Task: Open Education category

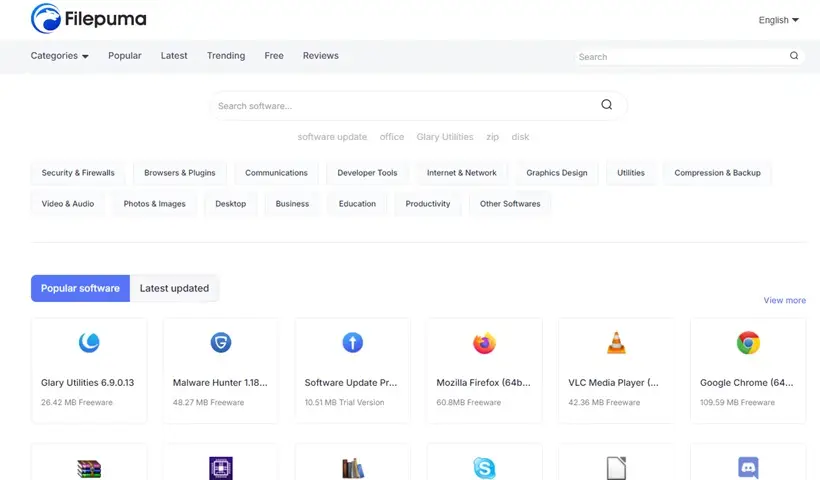Action: point(357,203)
